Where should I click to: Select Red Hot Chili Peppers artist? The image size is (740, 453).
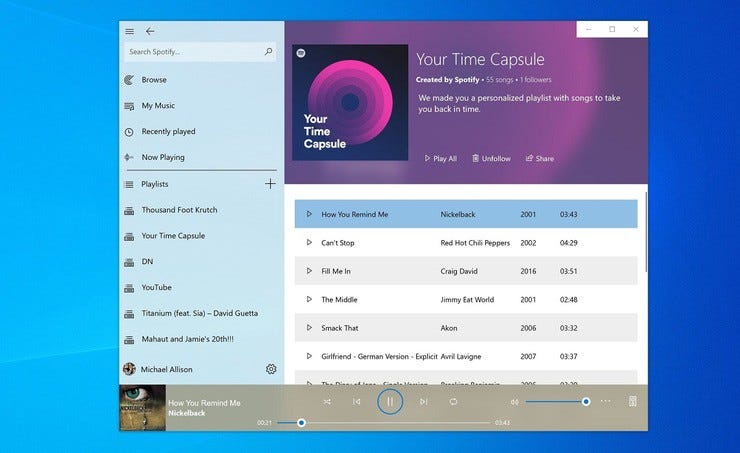[x=475, y=243]
